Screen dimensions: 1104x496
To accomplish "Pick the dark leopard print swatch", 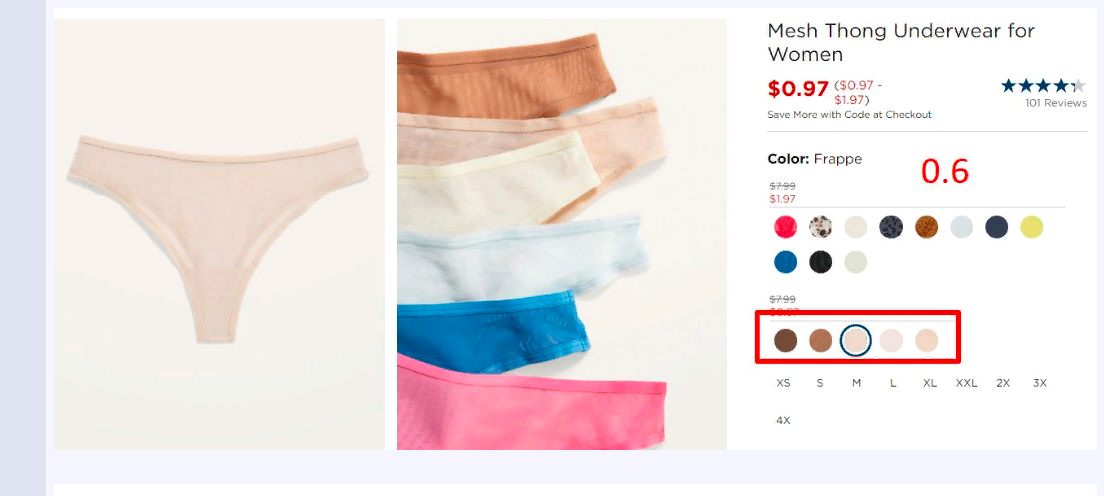I will coord(891,227).
